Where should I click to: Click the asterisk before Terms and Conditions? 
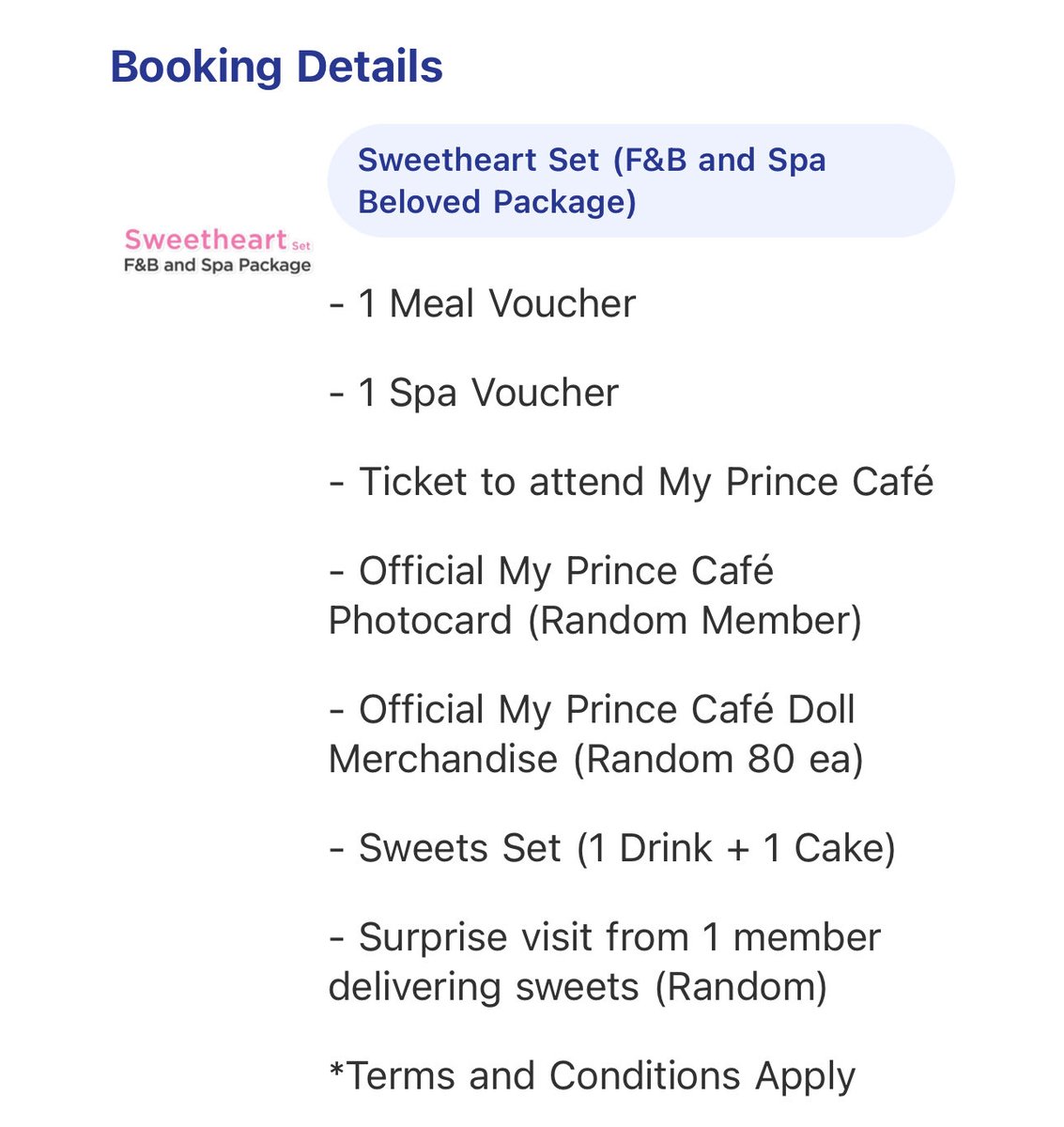click(337, 1069)
